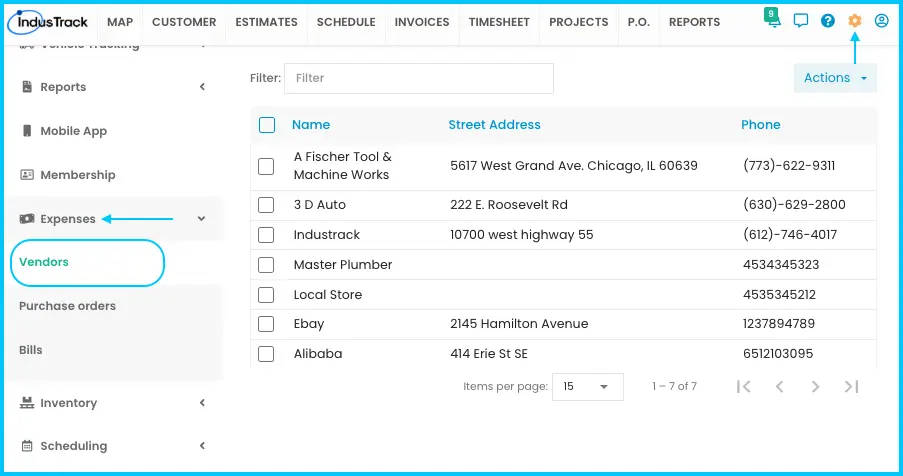Click the Membership card icon
The width and height of the screenshot is (903, 476).
pyautogui.click(x=27, y=174)
